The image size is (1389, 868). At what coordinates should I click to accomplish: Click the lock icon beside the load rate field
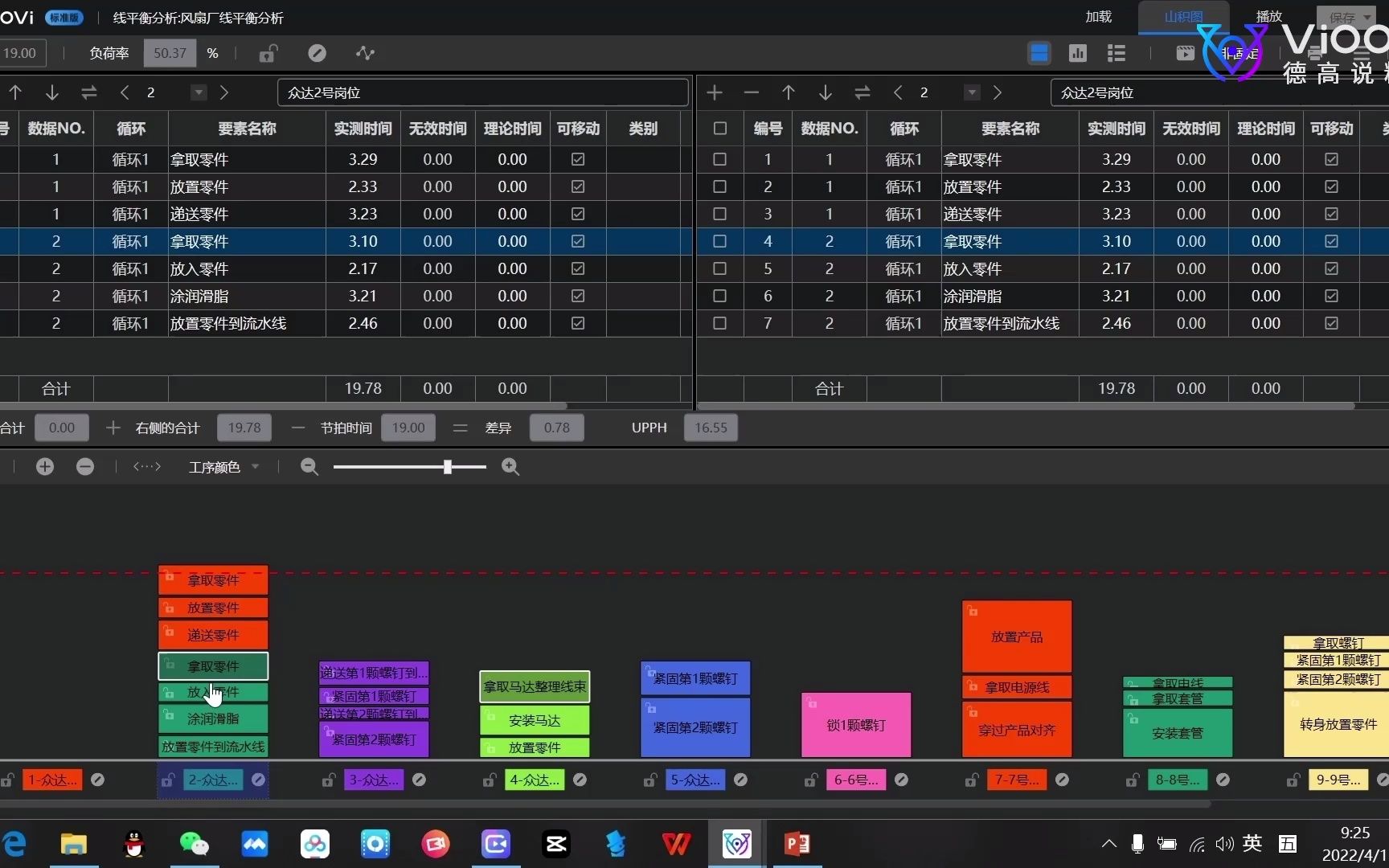click(268, 53)
